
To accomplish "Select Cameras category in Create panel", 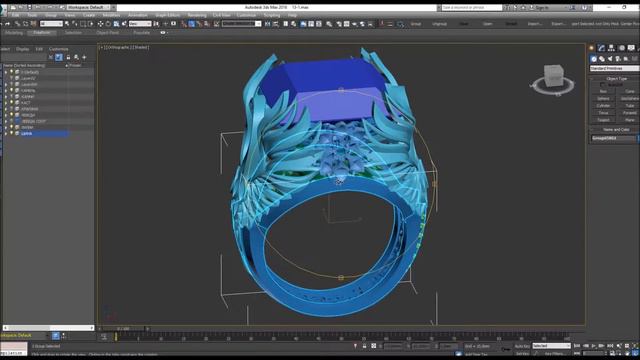I will coord(618,59).
